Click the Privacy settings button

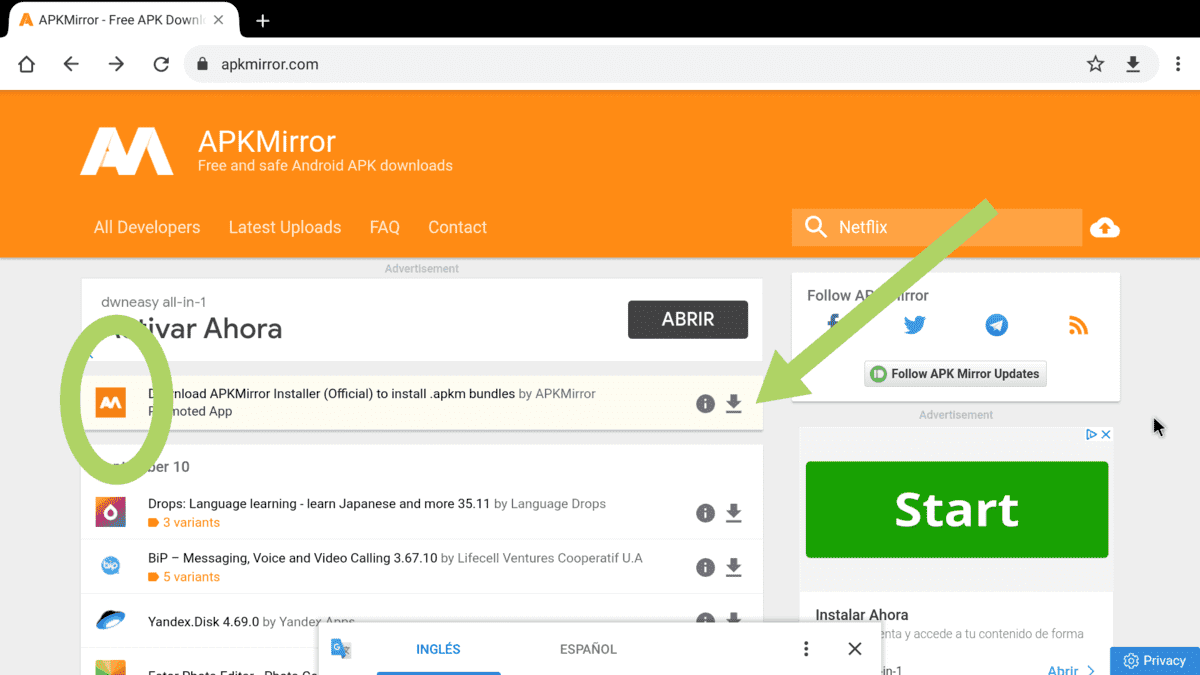(x=1155, y=660)
